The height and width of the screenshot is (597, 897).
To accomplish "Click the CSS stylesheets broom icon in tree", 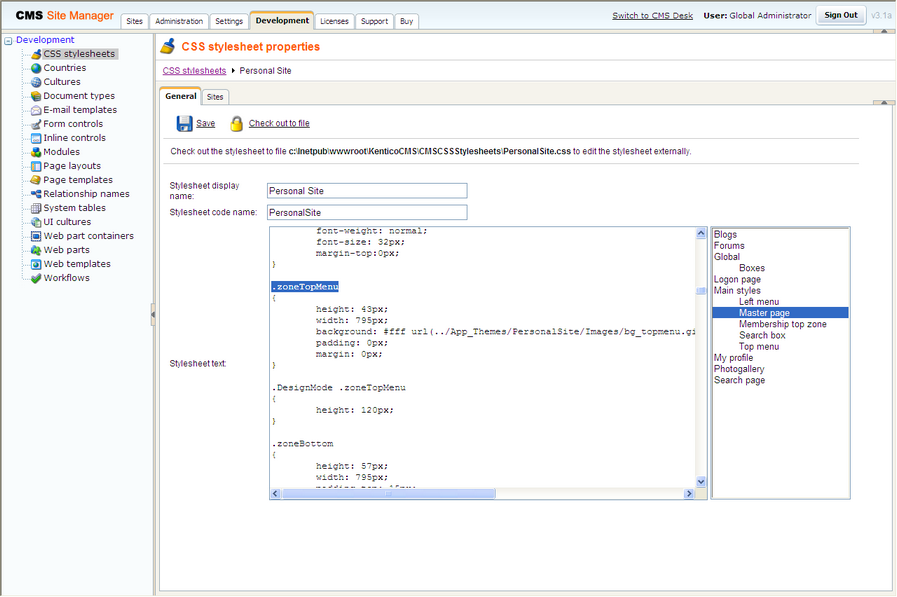I will pos(36,54).
